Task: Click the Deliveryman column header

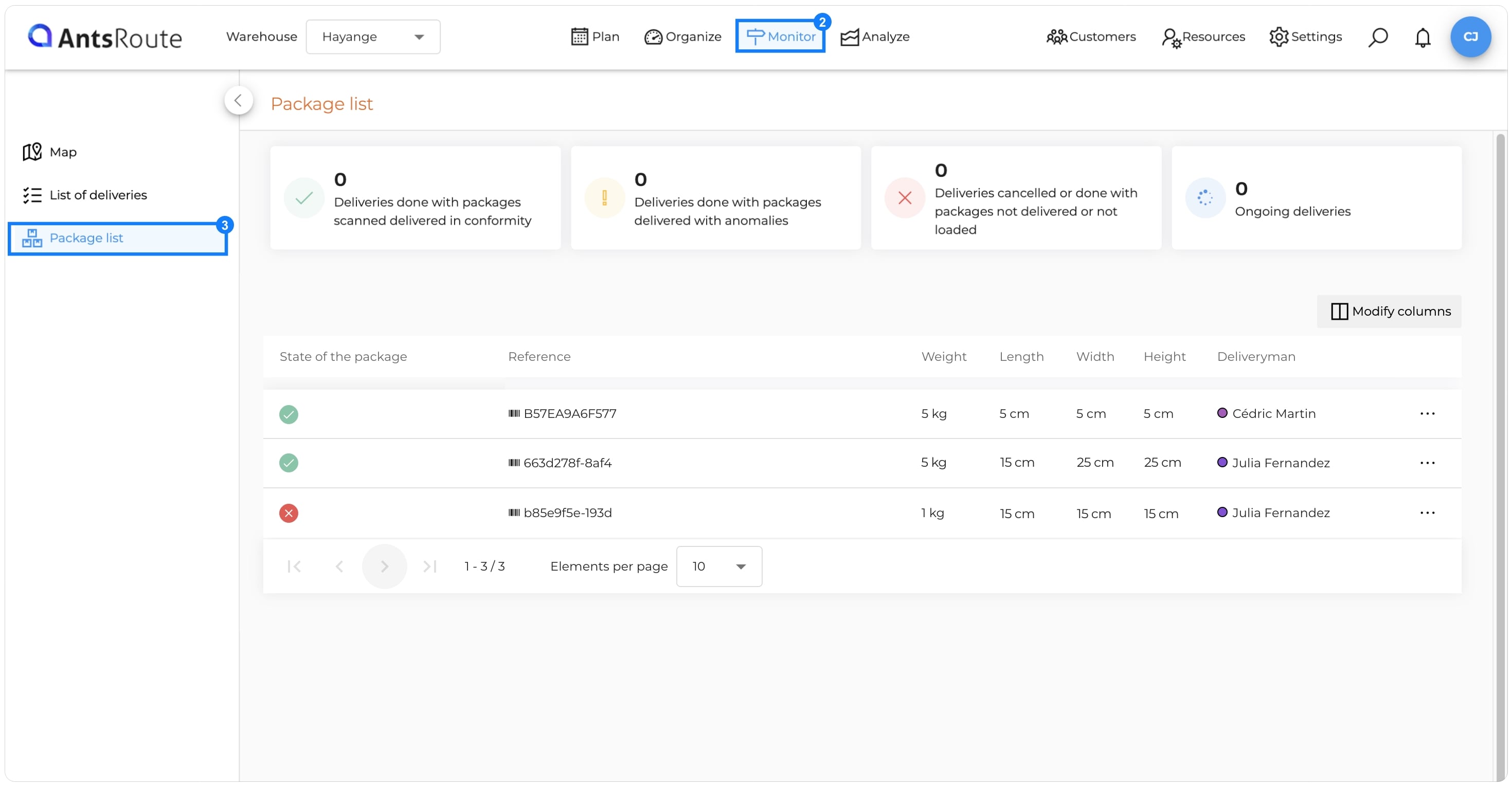Action: click(1256, 356)
